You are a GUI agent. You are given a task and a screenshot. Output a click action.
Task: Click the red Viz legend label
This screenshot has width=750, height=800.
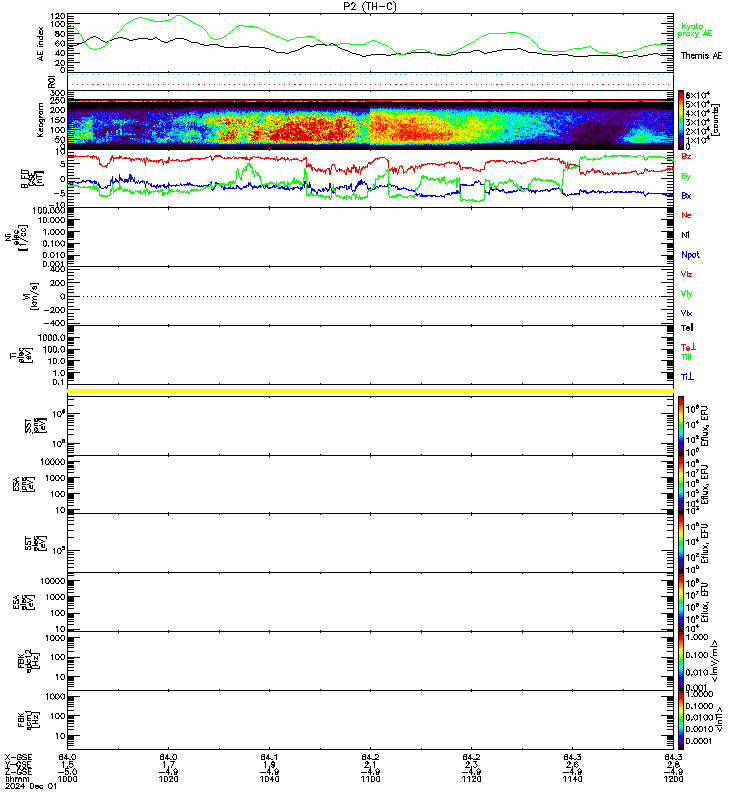coord(686,274)
